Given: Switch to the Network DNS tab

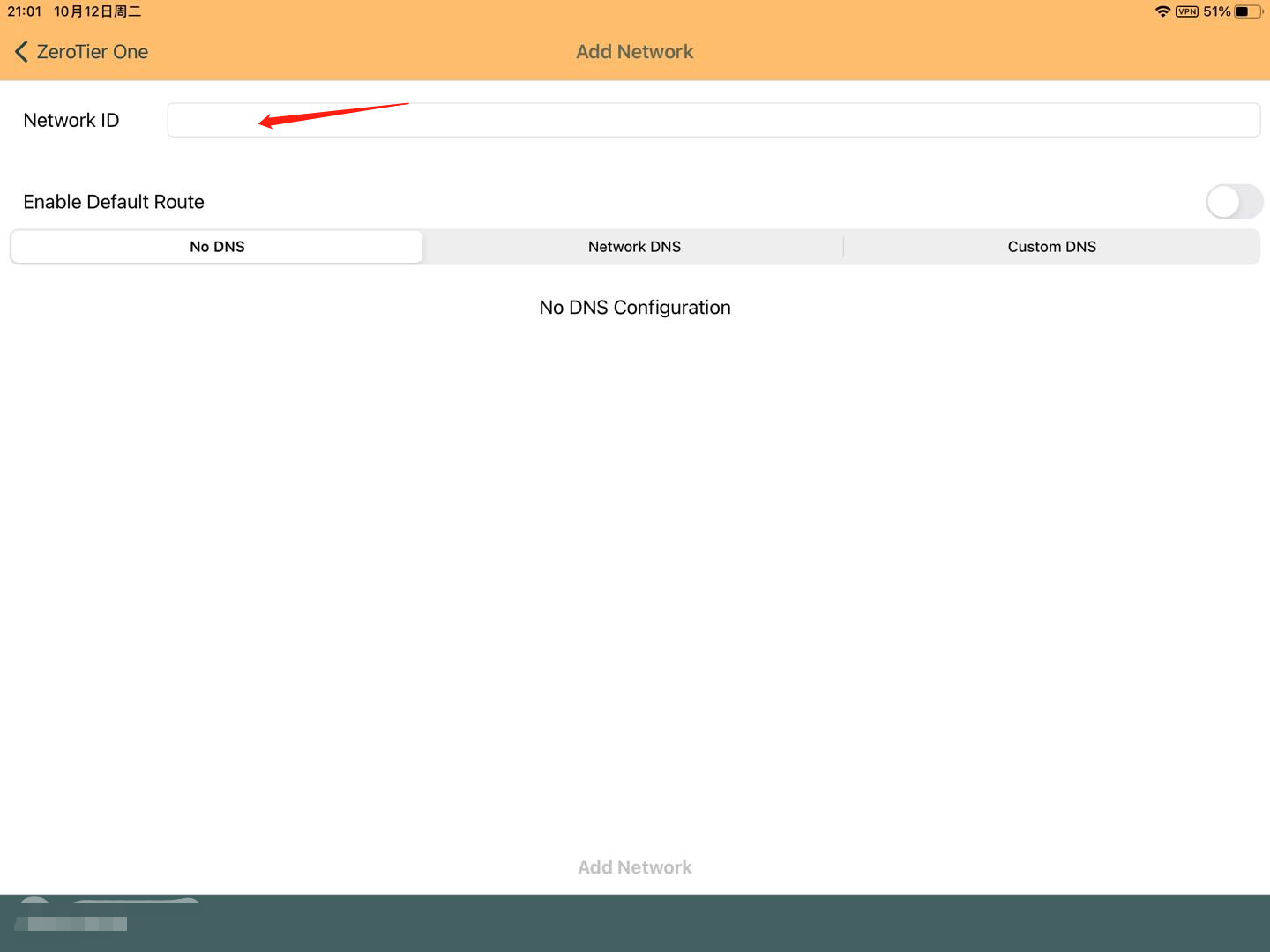Looking at the screenshot, I should click(634, 247).
